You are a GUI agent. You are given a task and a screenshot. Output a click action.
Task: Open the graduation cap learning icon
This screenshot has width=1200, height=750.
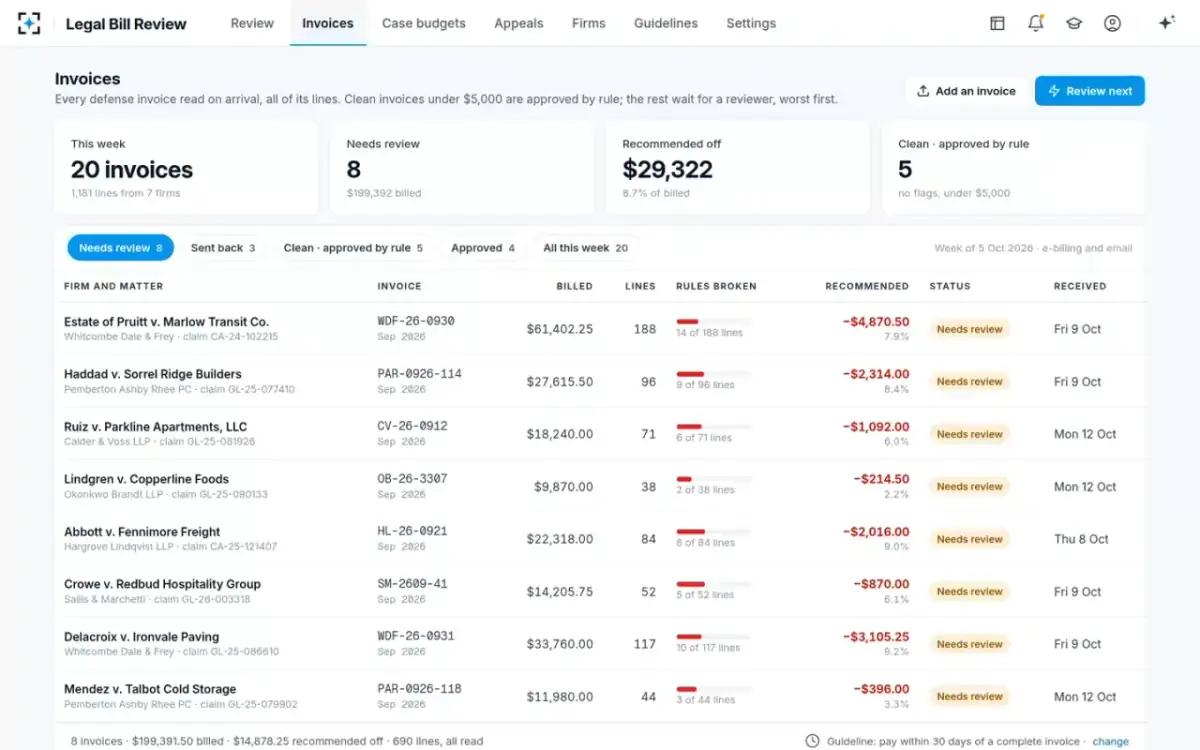(1074, 23)
